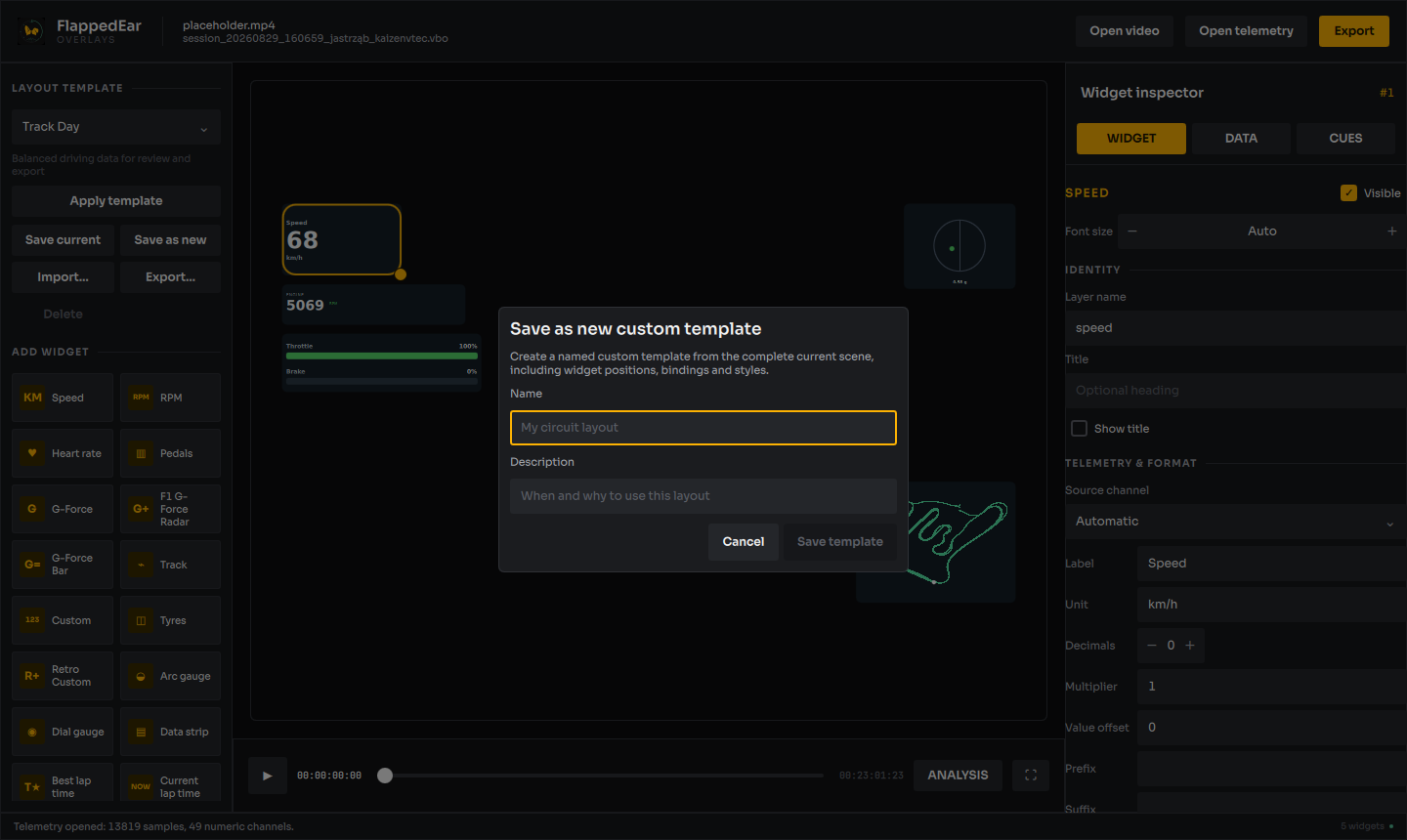The image size is (1407, 840).
Task: Click the Open video button
Action: (1125, 31)
